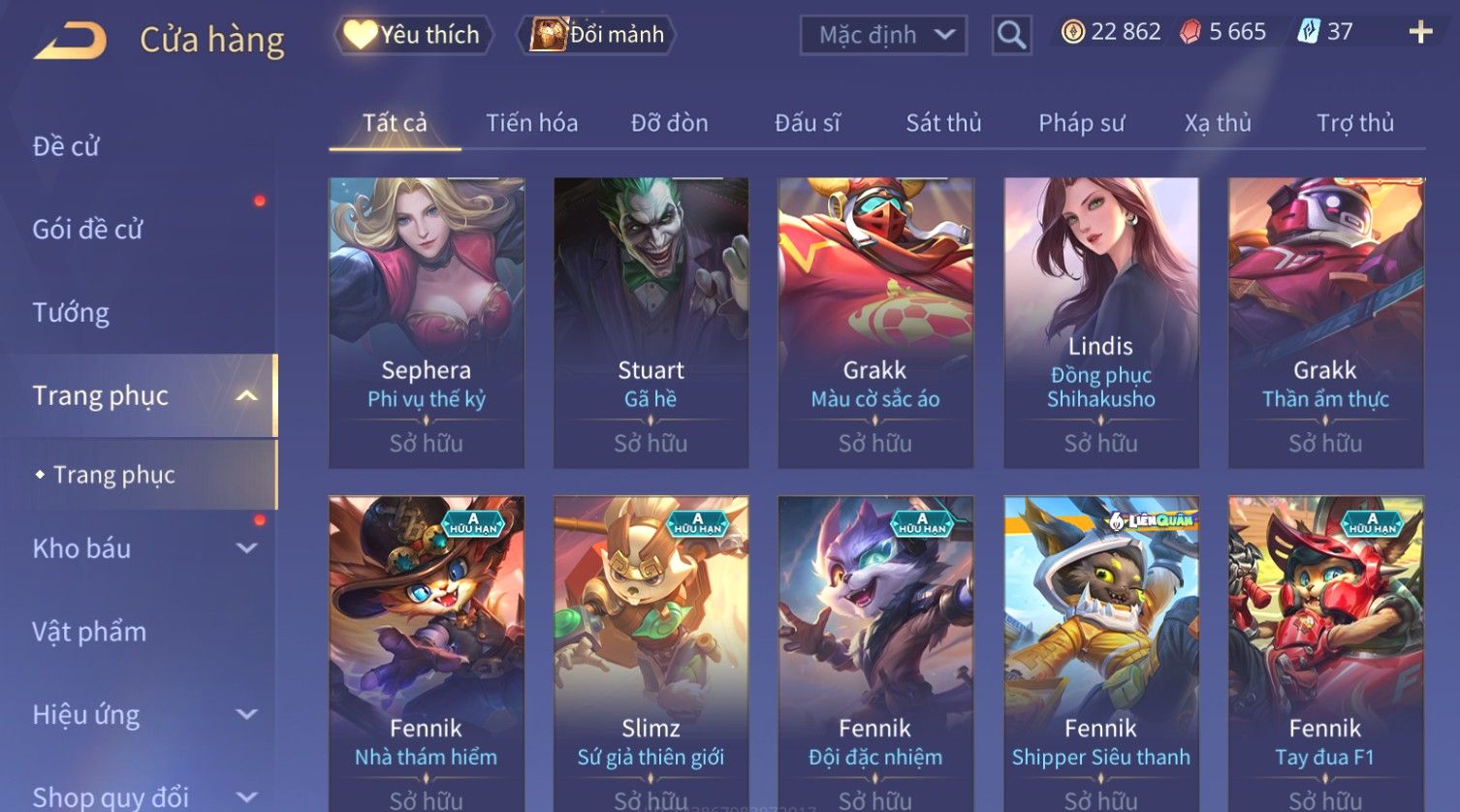Open the search magnifier icon
Image resolution: width=1460 pixels, height=812 pixels.
pos(1011,35)
